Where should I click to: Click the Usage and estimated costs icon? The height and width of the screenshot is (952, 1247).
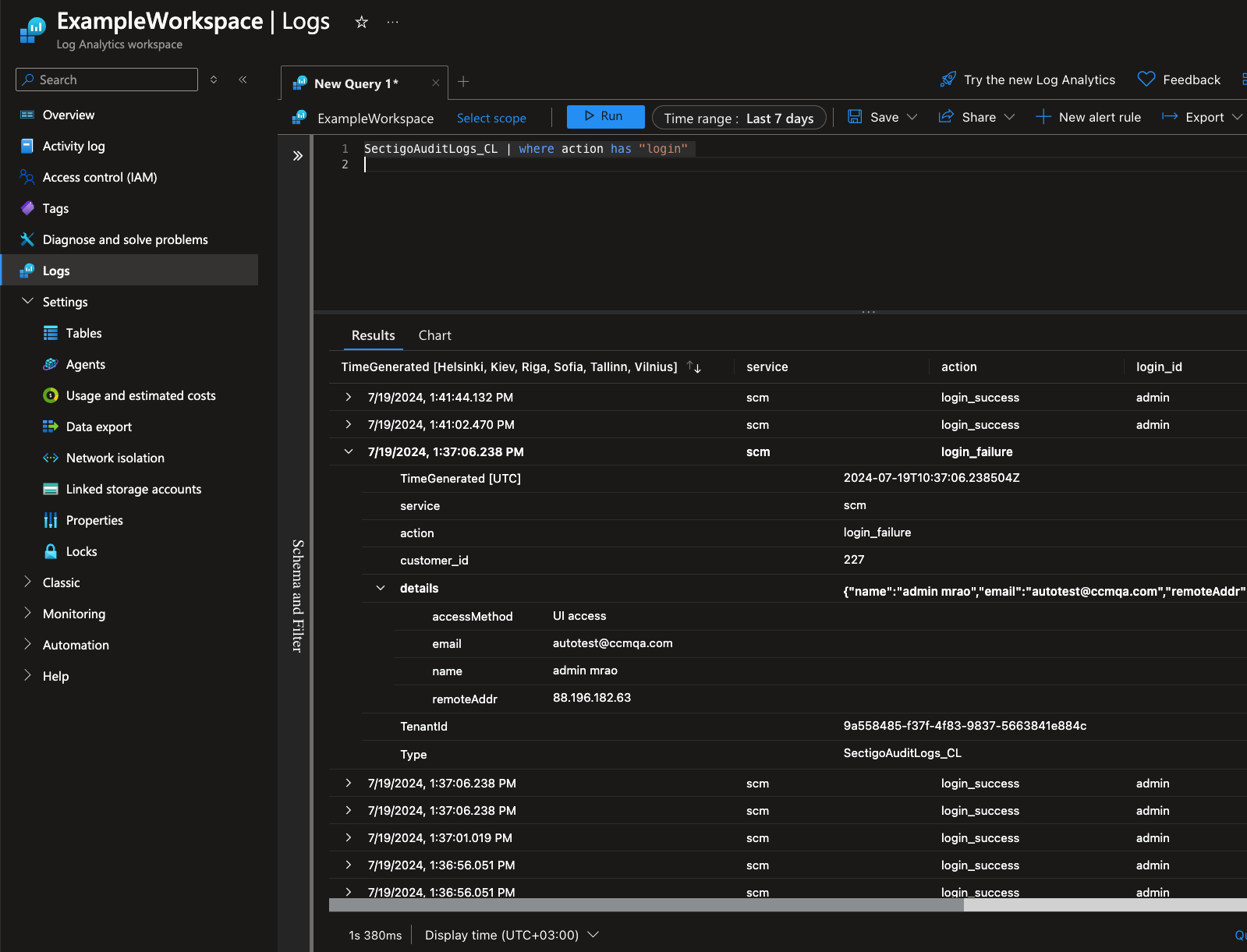(x=51, y=395)
